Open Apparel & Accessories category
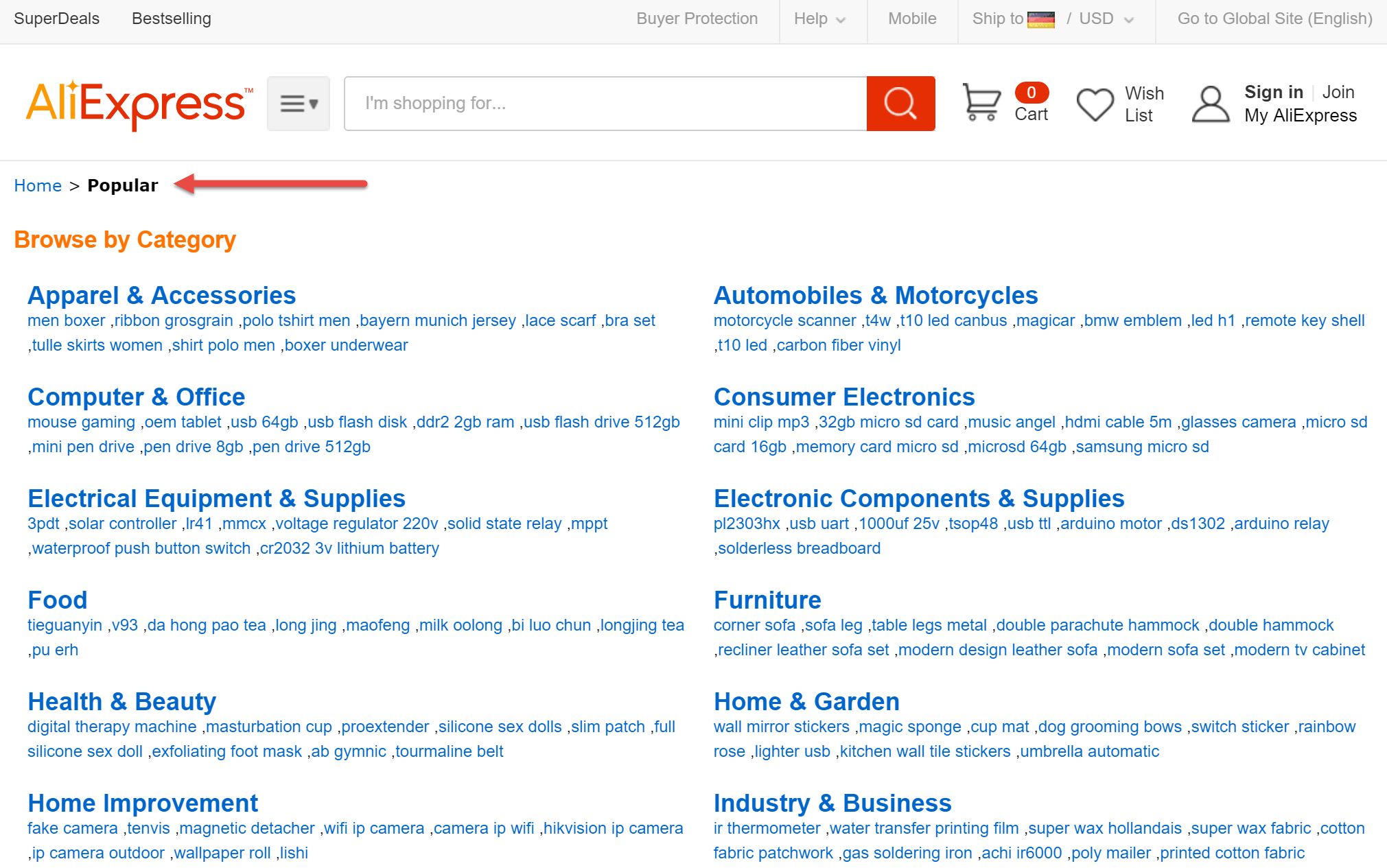1387x868 pixels. pyautogui.click(x=161, y=295)
